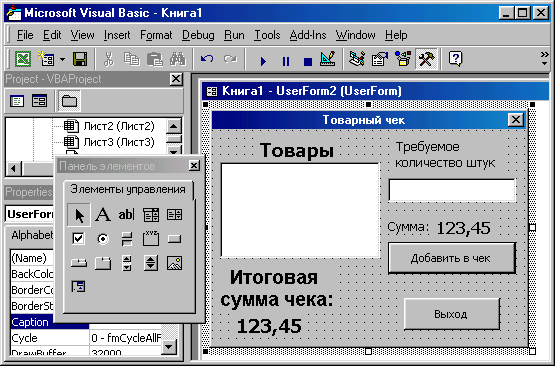This screenshot has height=366, width=555.
Task: Click the Выход button on form
Action: 452,314
